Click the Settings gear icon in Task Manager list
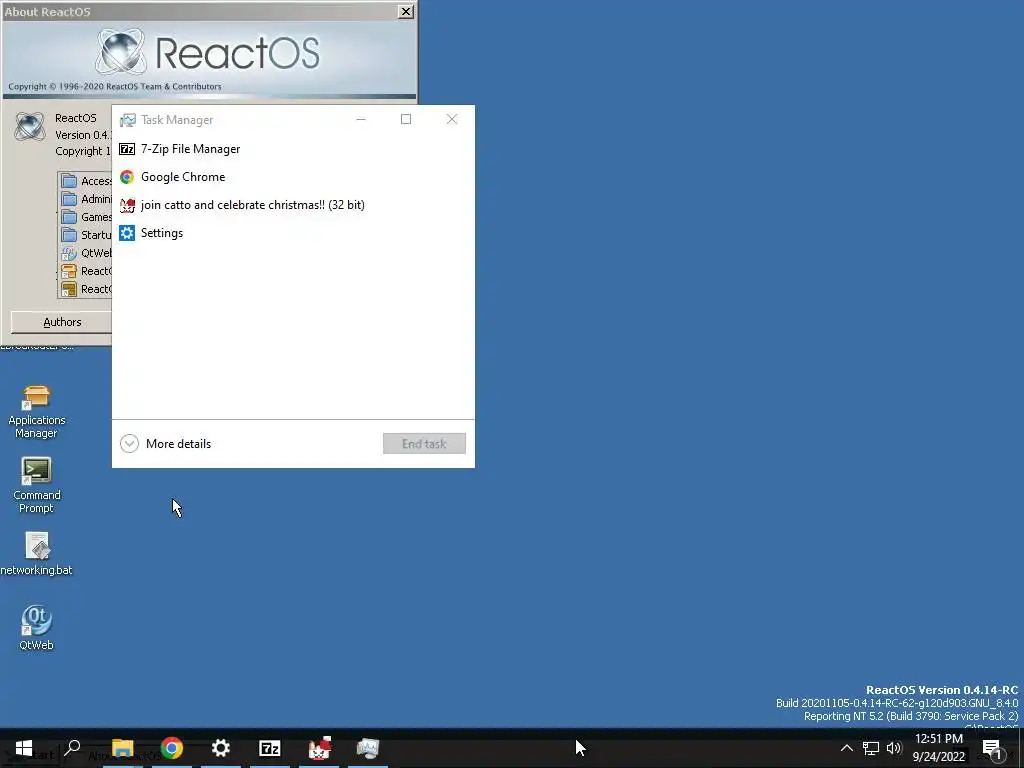Screen dimensions: 1024x768 point(127,233)
